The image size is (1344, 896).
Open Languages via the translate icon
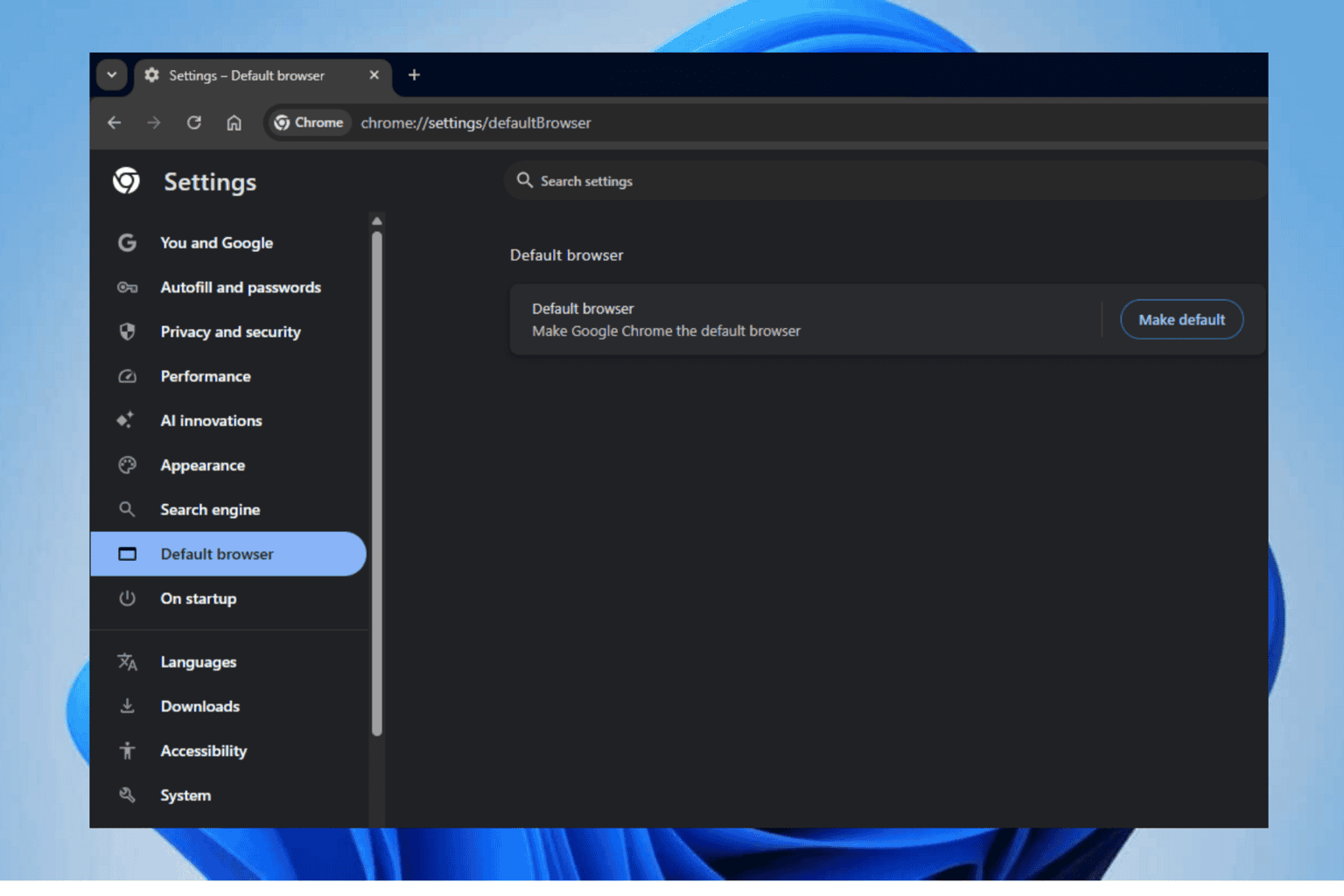[127, 662]
